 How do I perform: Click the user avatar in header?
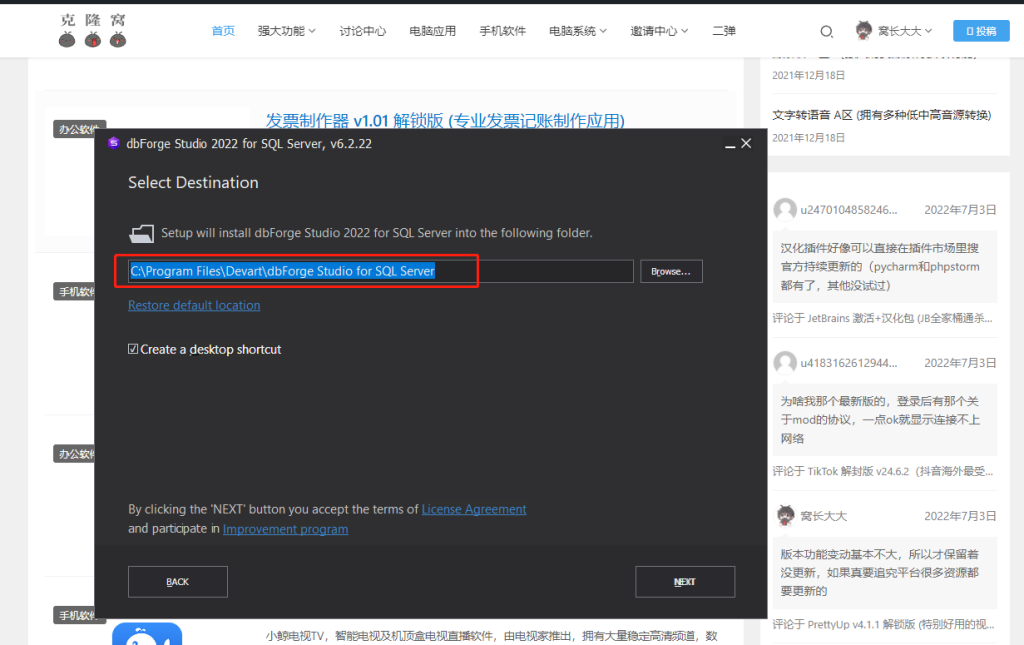click(x=863, y=30)
